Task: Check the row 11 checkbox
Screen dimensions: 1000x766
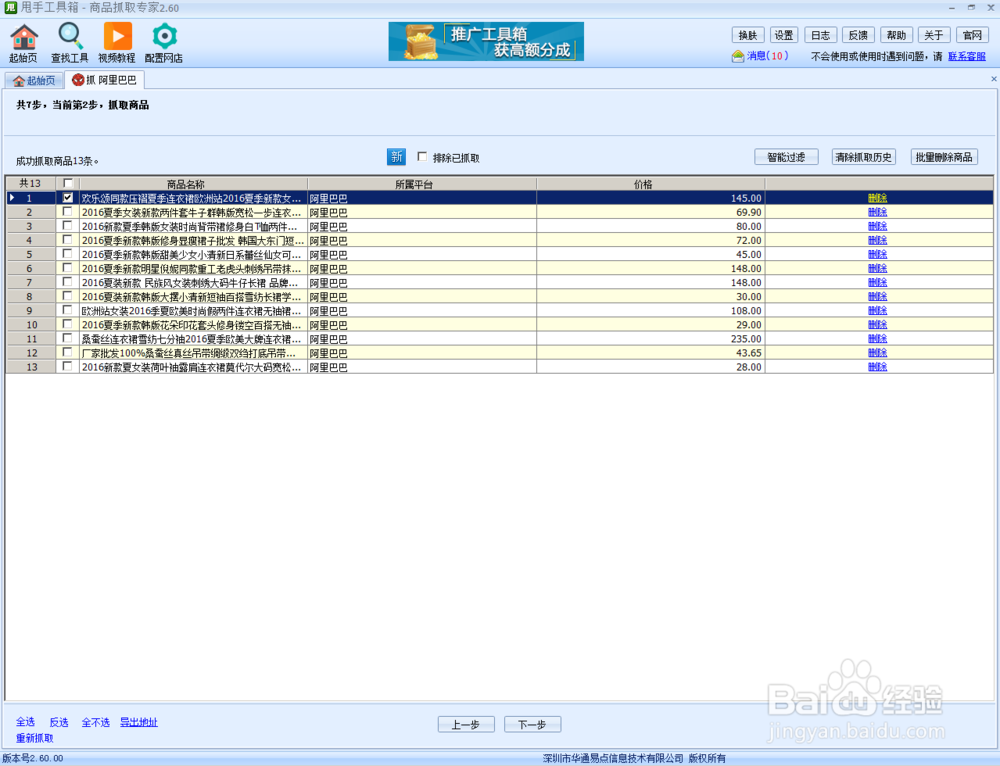Action: click(68, 338)
